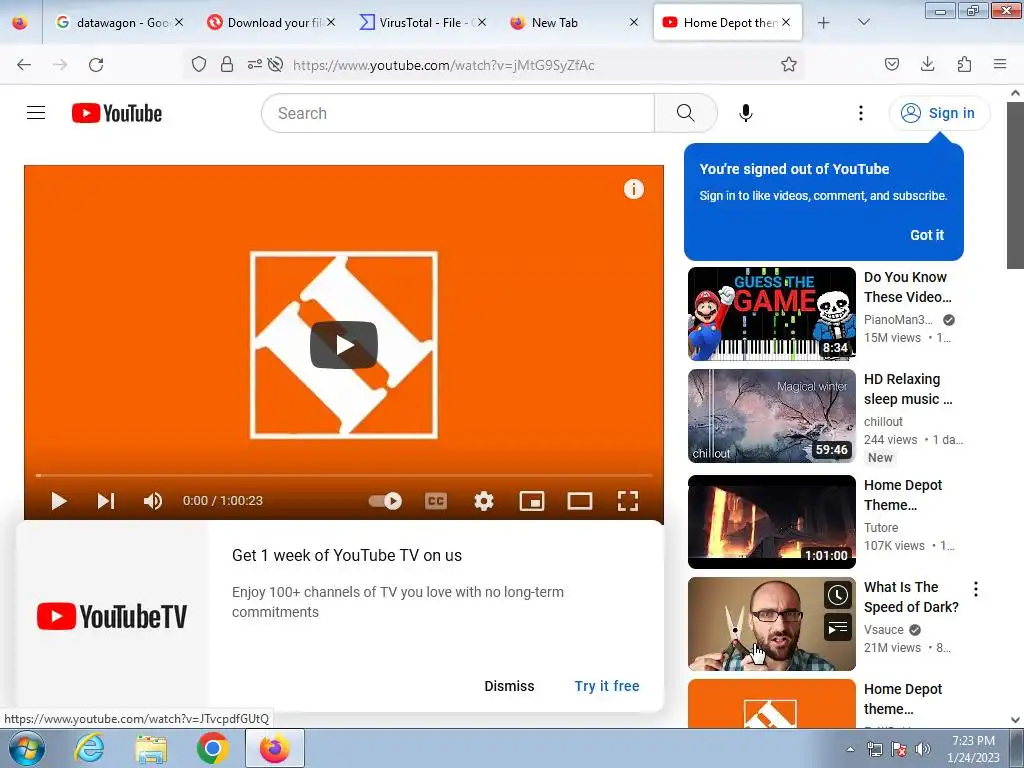The height and width of the screenshot is (768, 1024).
Task: Open tracking protection shield icon
Action: (x=199, y=64)
